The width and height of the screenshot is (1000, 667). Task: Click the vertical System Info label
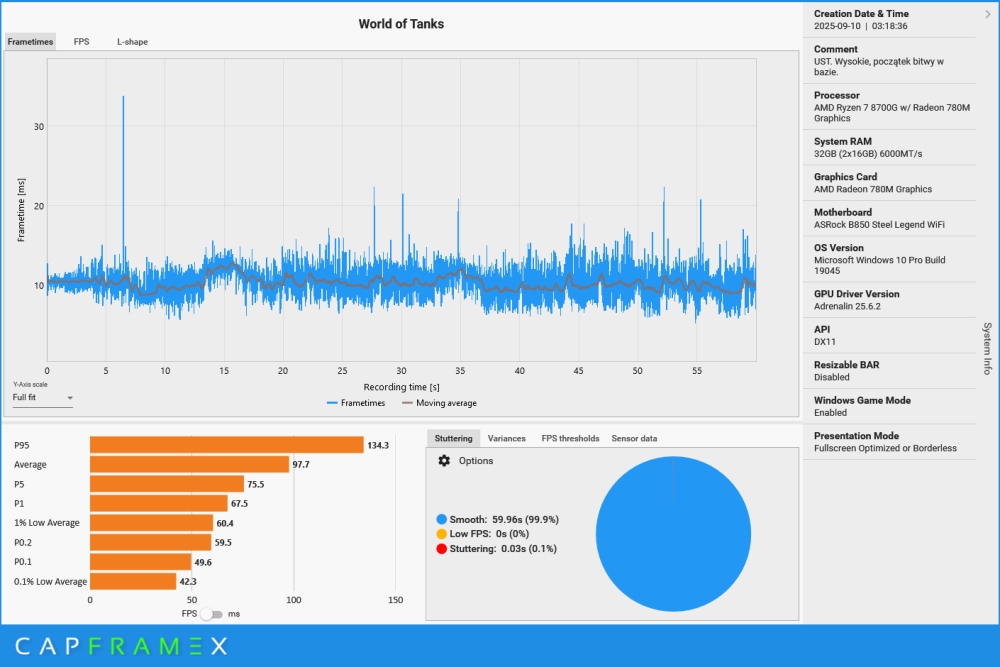[987, 348]
